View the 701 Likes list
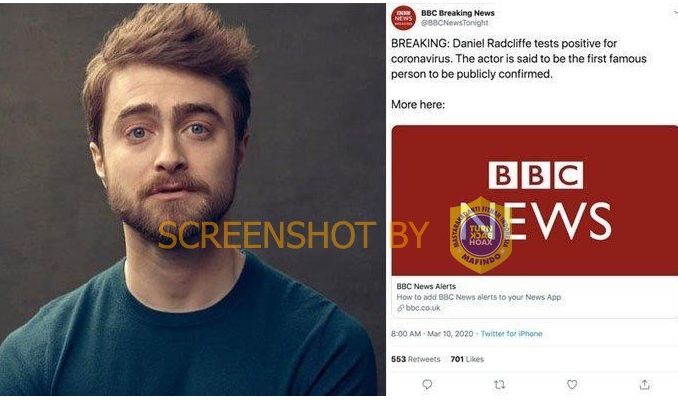This screenshot has width=678, height=400. point(467,359)
